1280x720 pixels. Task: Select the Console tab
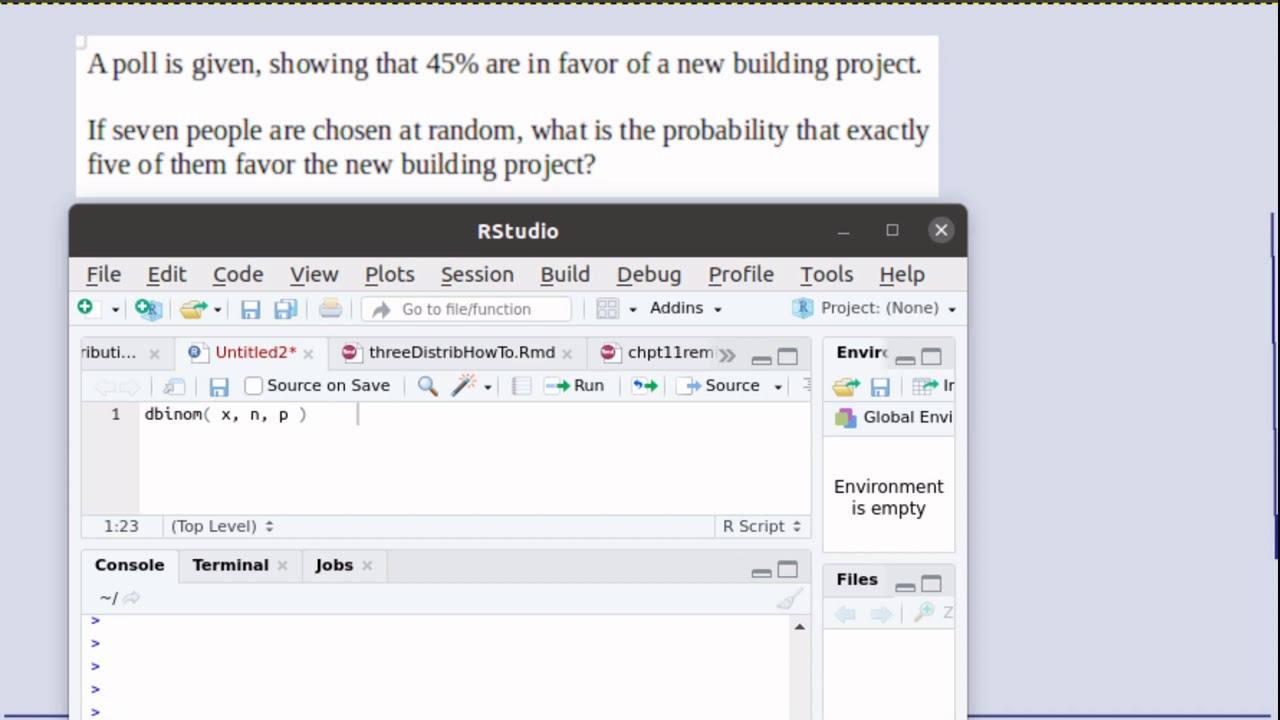[x=129, y=565]
